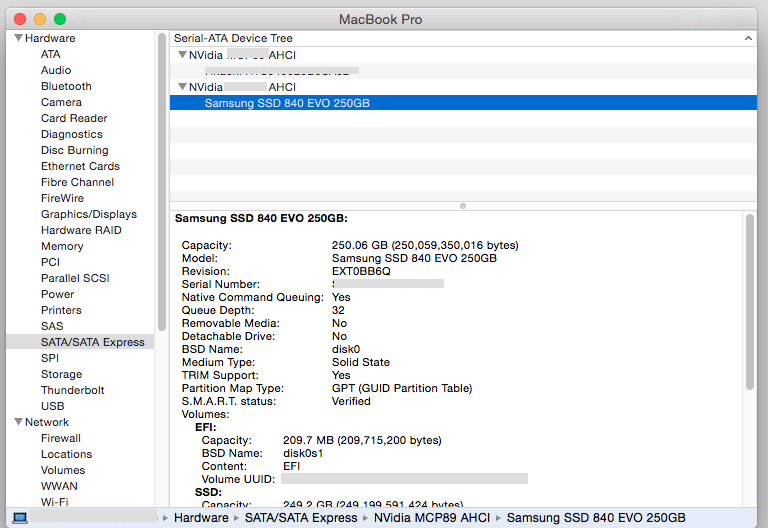Click the Serial-ATA Device Tree column header
This screenshot has width=768, height=528.
[x=463, y=38]
